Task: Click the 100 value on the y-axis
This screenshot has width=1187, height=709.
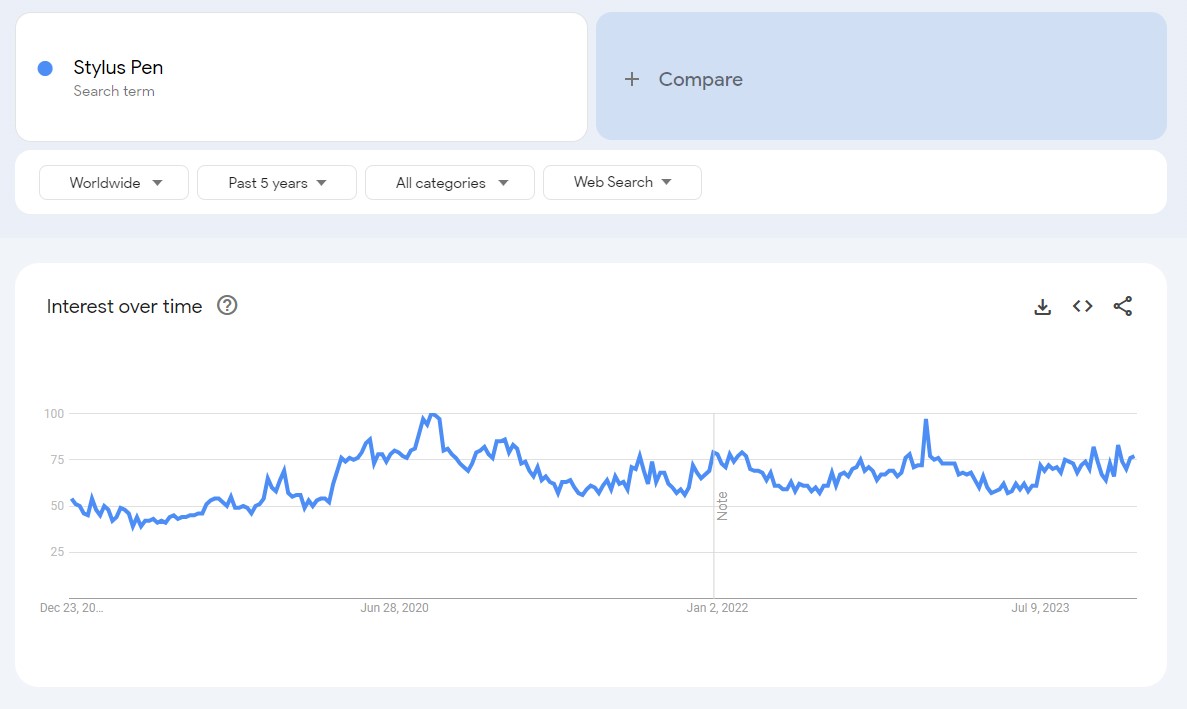Action: [x=54, y=413]
